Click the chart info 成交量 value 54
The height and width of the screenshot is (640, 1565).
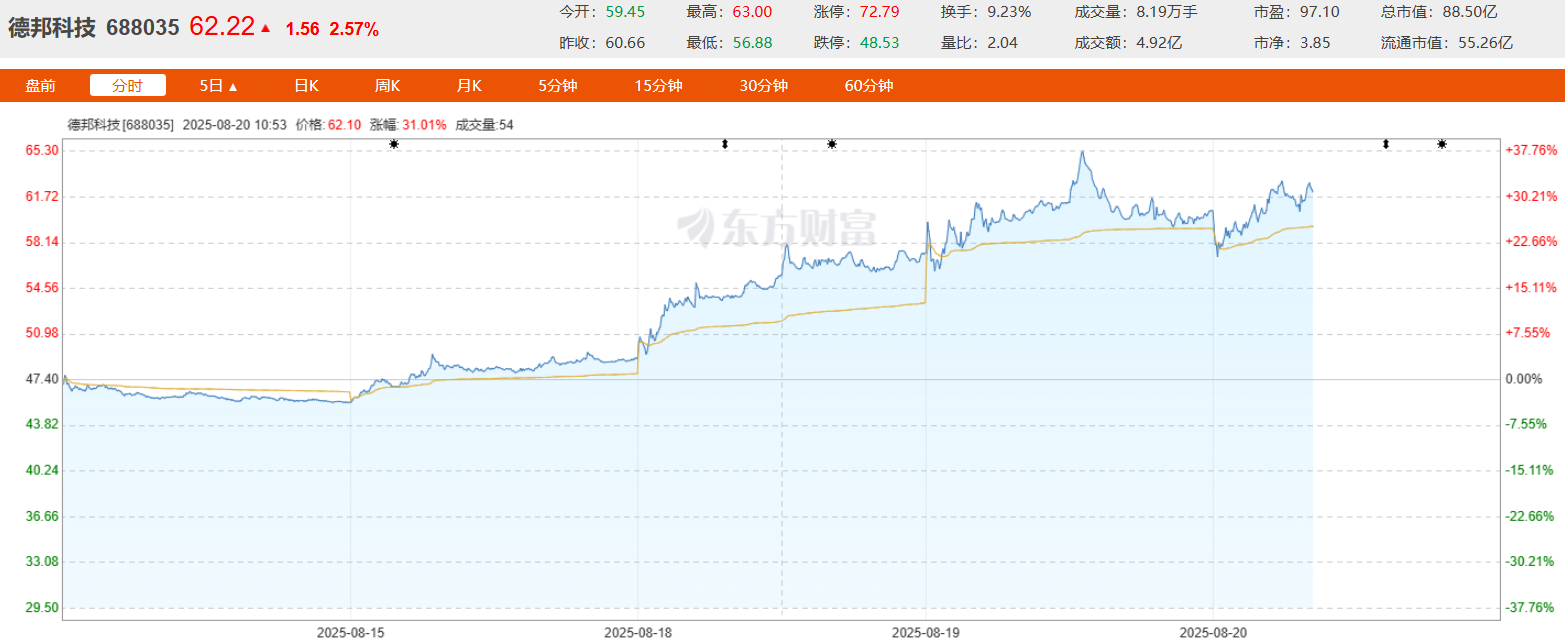pos(506,125)
